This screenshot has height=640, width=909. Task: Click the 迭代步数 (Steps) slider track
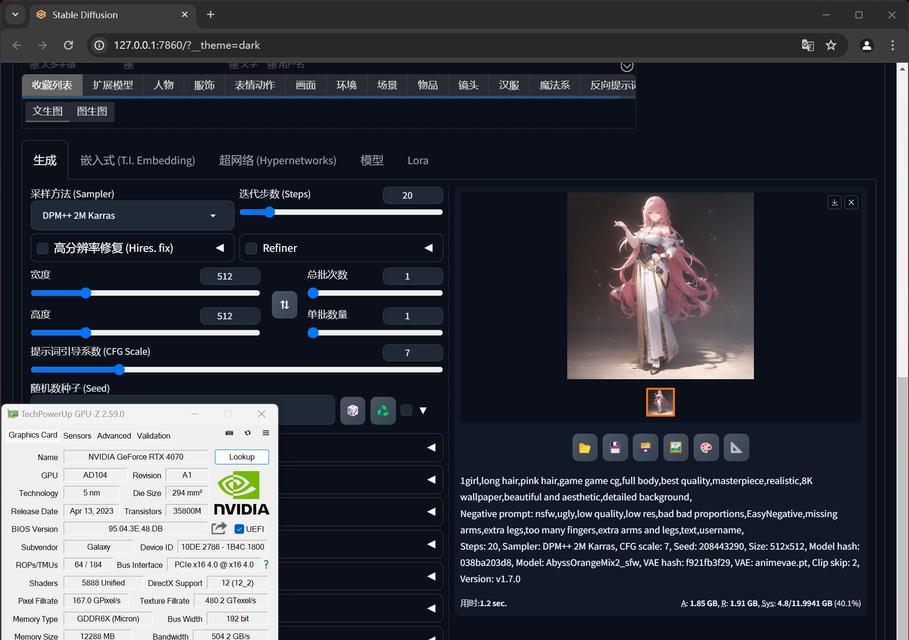tap(341, 212)
